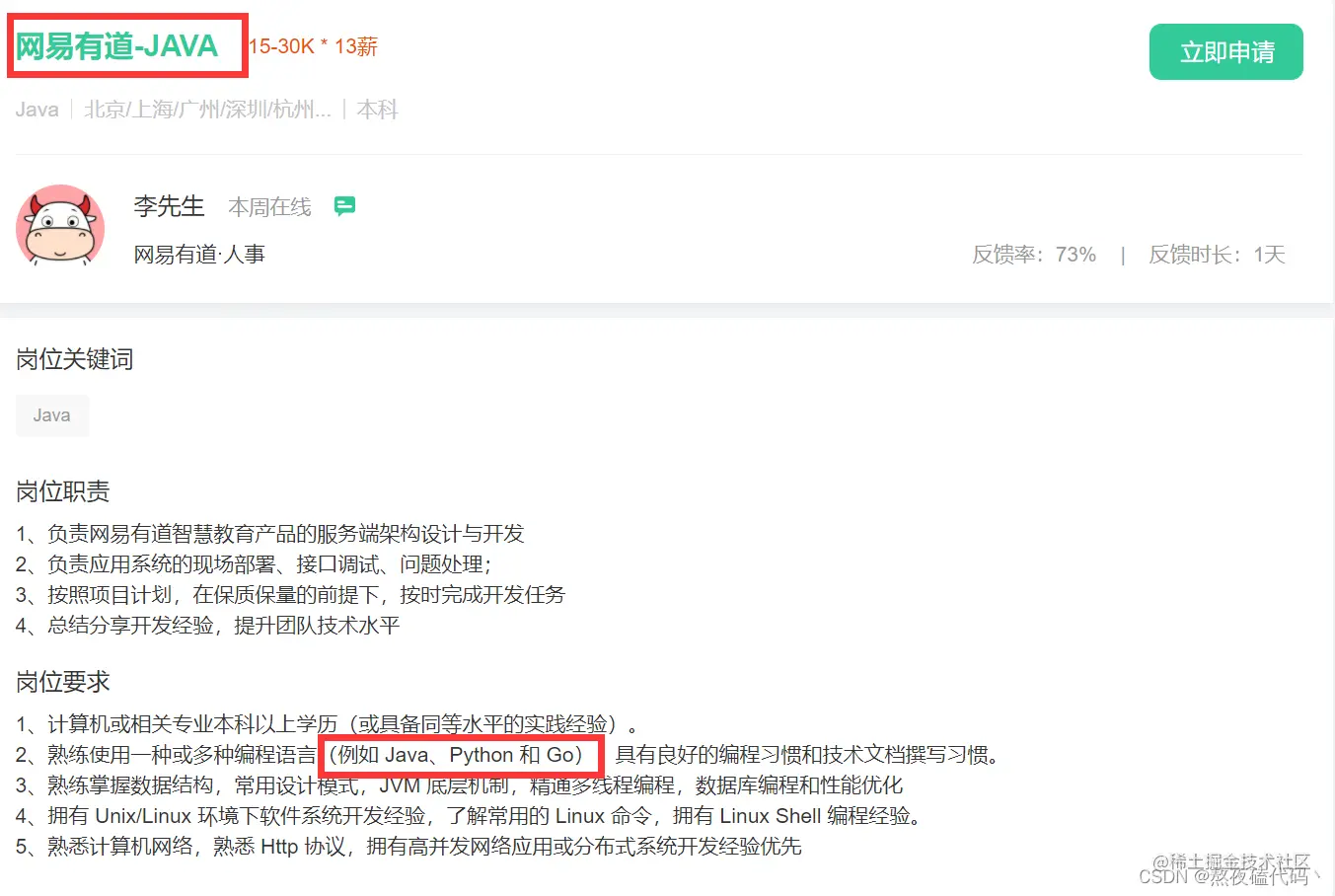Click the green chat message icon
Image resolution: width=1335 pixels, height=896 pixels.
[x=344, y=206]
